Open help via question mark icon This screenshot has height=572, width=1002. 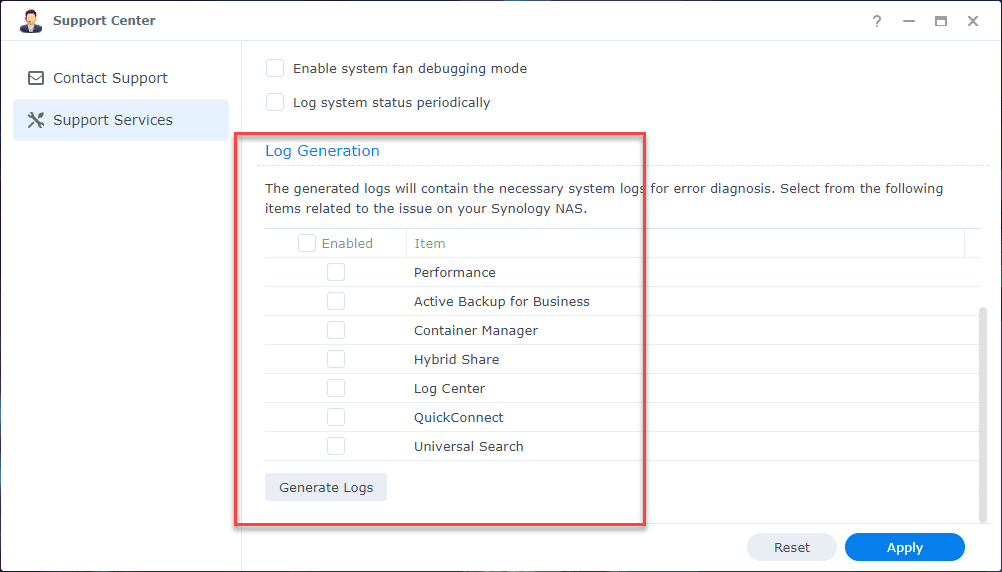coord(877,21)
